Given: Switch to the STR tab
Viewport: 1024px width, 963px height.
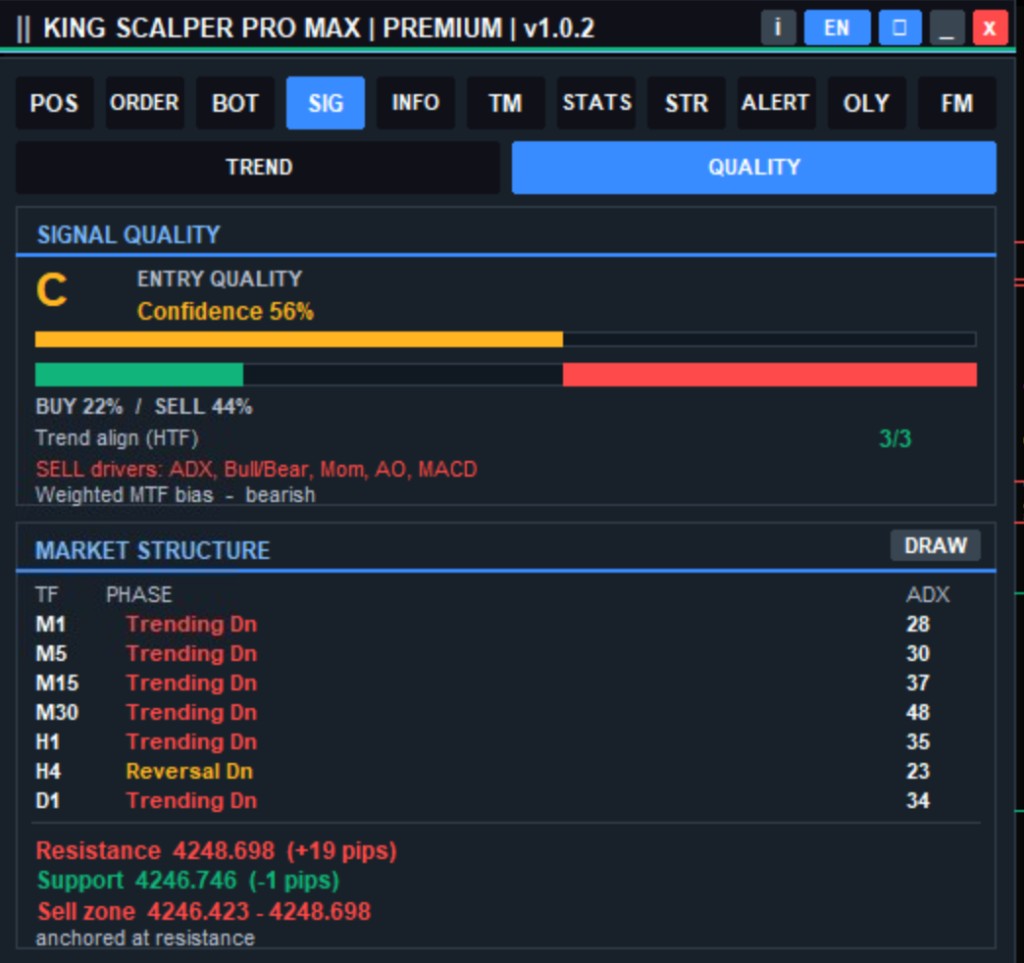Looking at the screenshot, I should [686, 103].
